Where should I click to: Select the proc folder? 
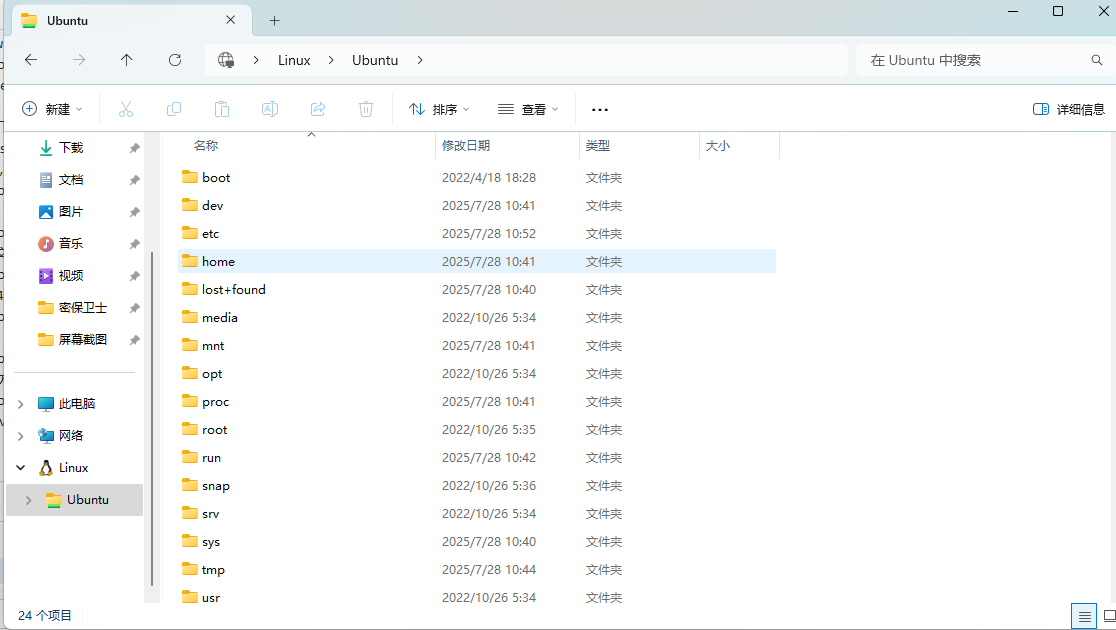coord(215,401)
